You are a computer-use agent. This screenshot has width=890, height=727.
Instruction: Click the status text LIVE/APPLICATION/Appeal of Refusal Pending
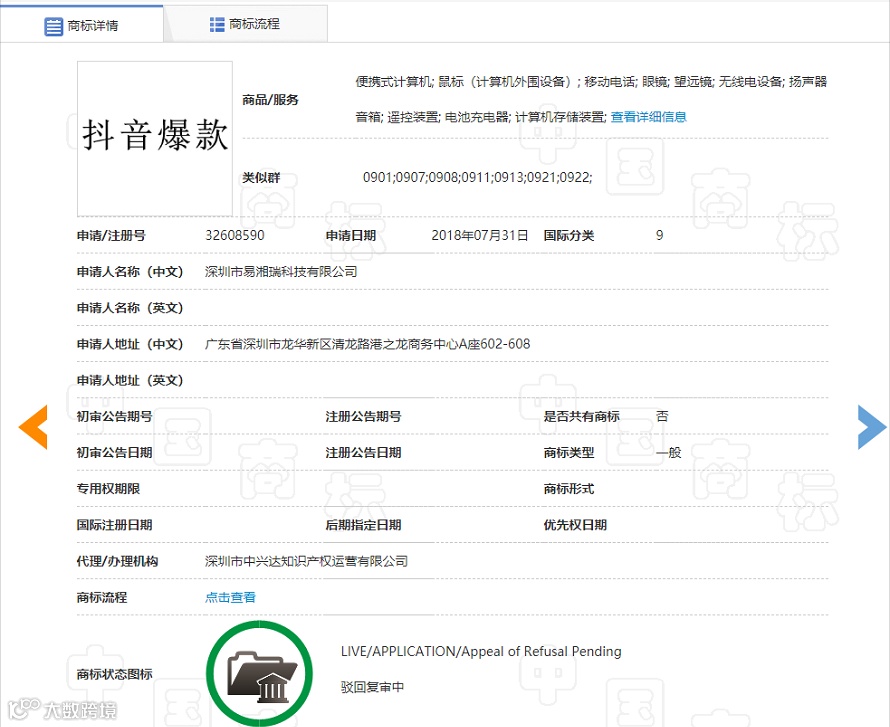[481, 651]
